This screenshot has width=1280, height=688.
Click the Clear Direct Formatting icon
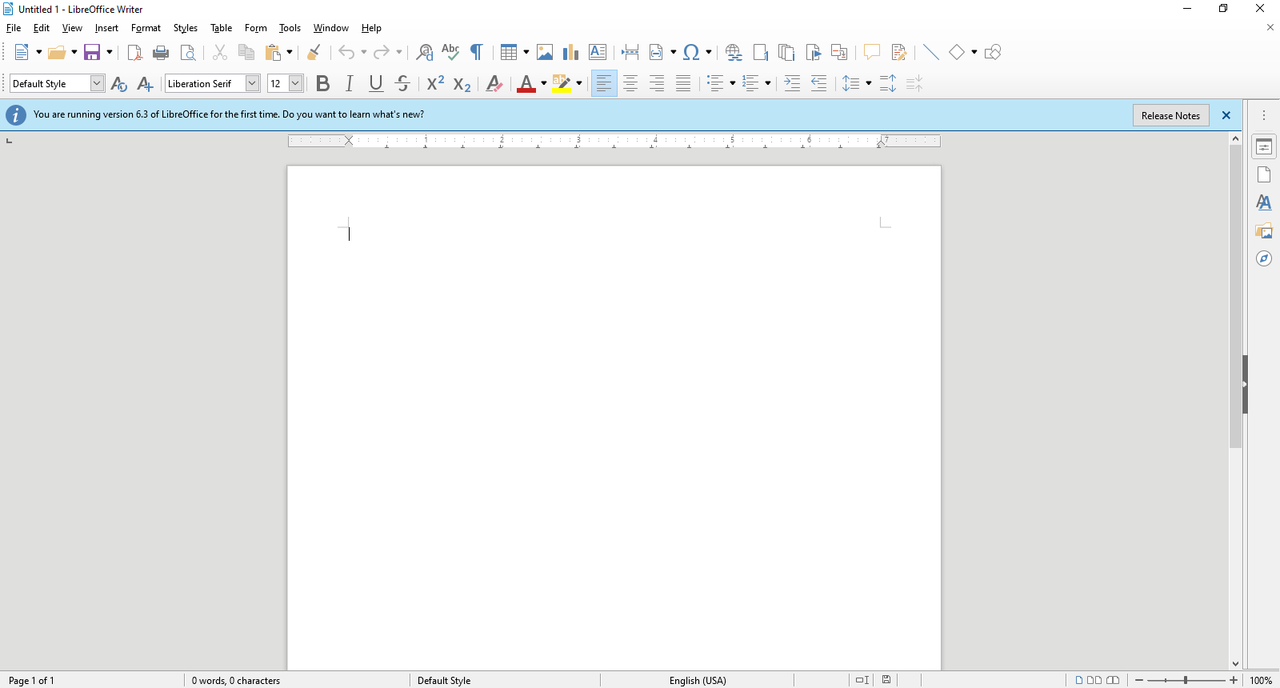[494, 84]
